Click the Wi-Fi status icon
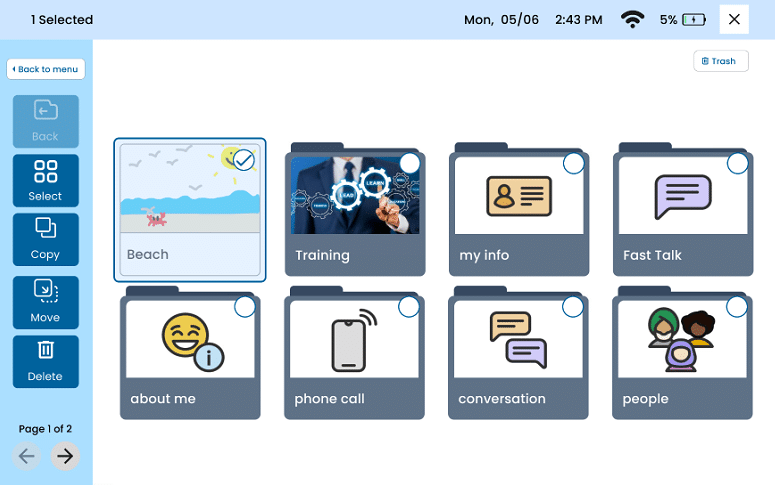 click(632, 19)
